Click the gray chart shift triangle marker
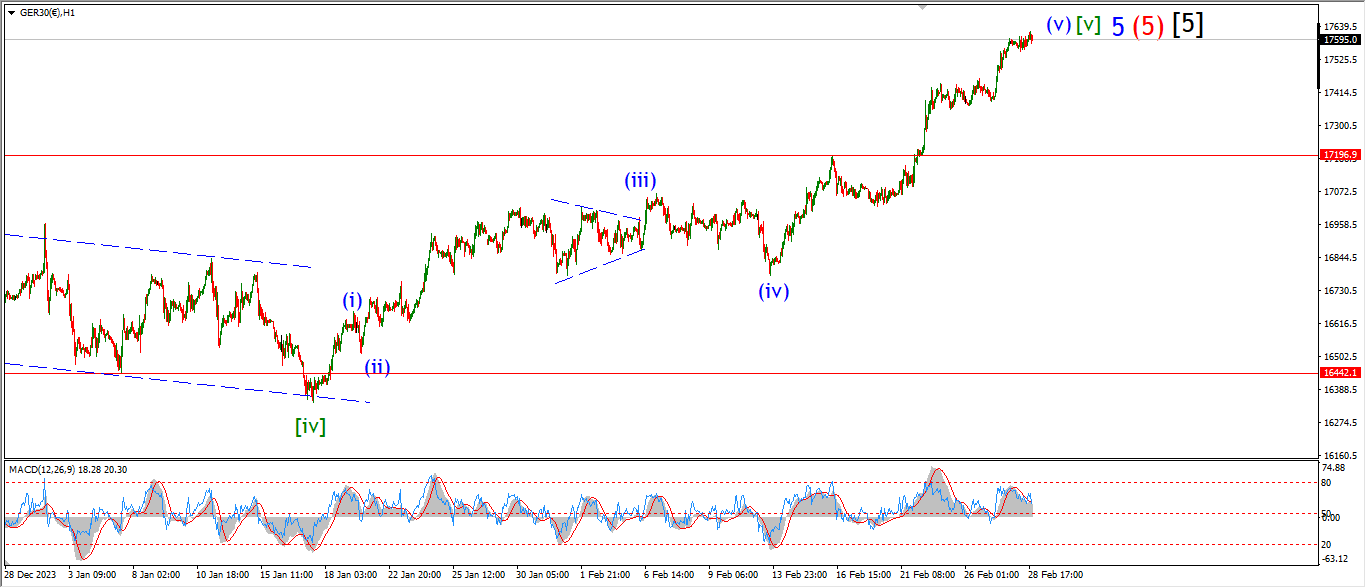The width and height of the screenshot is (1366, 588). (x=924, y=5)
